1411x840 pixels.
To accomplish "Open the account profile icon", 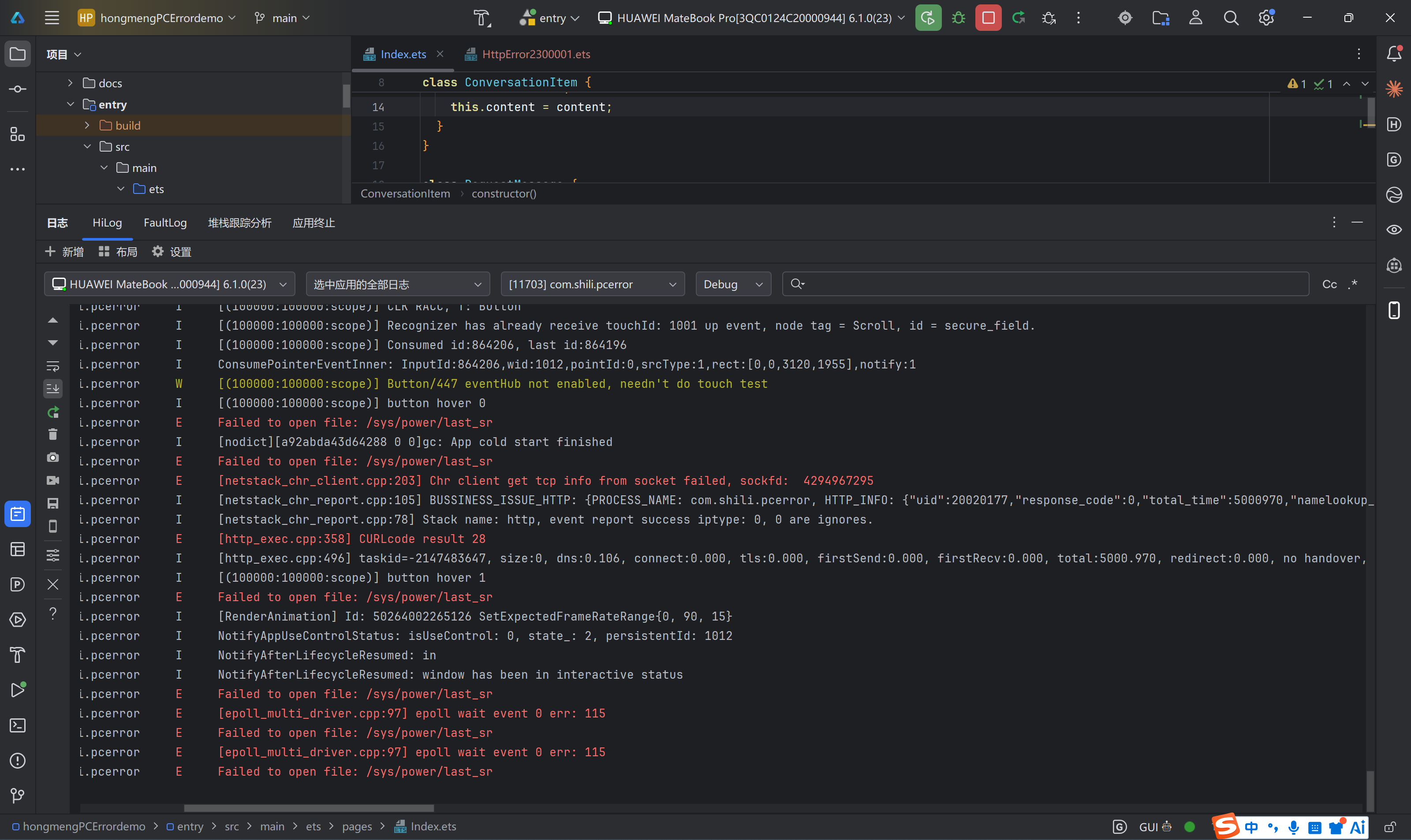I will [x=1195, y=18].
